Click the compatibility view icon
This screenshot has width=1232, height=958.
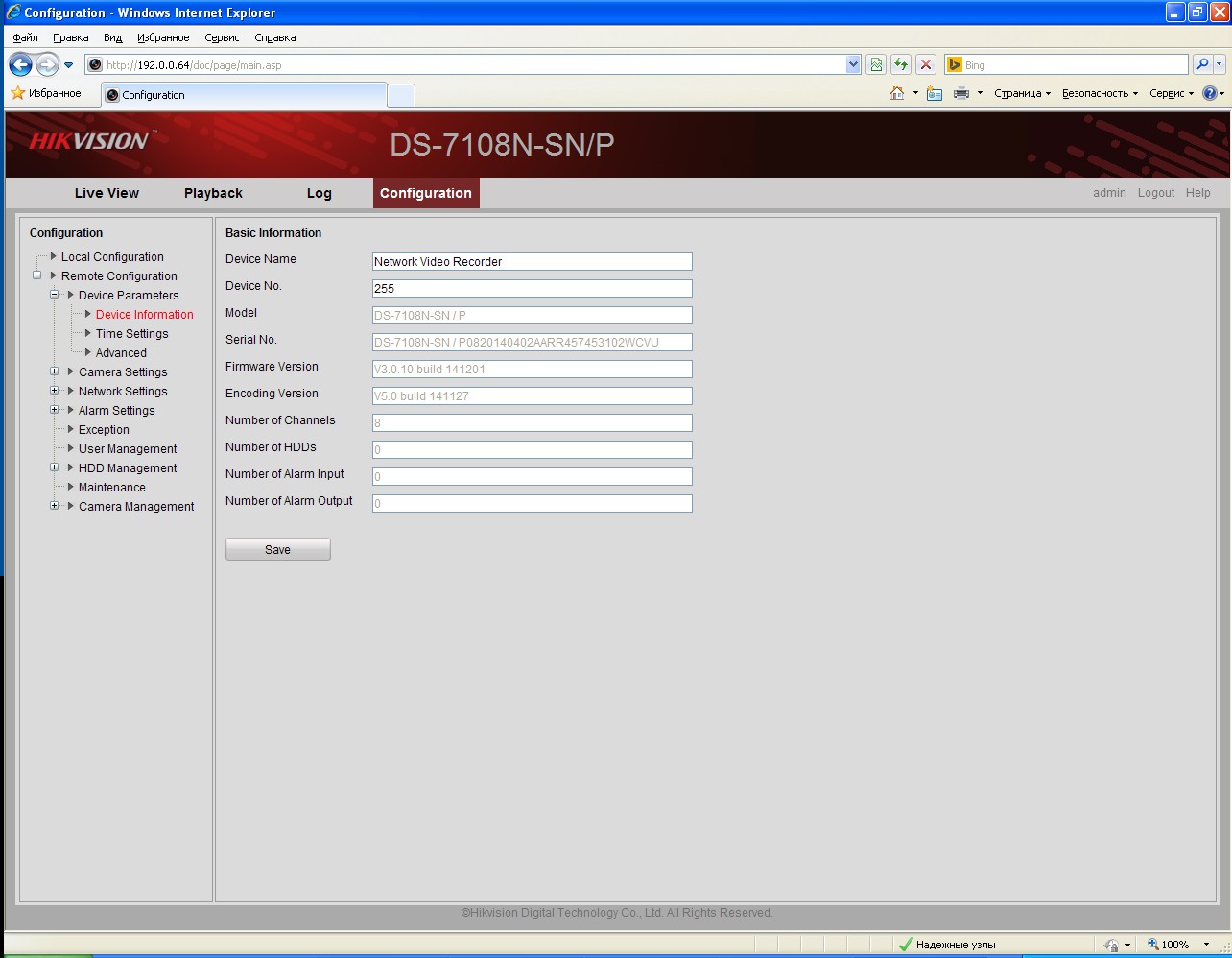[876, 64]
